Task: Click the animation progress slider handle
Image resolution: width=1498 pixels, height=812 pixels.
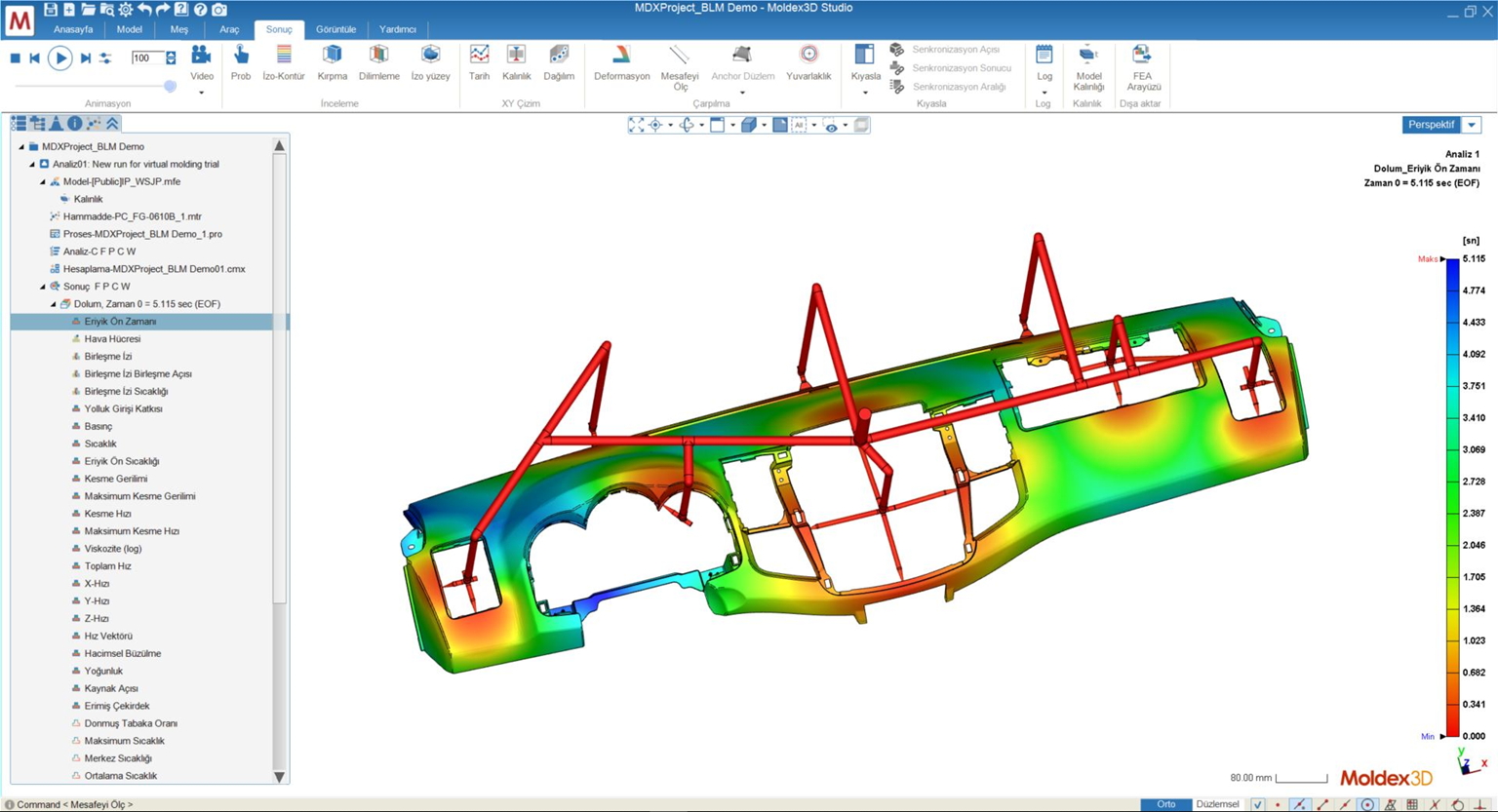Action: point(170,87)
